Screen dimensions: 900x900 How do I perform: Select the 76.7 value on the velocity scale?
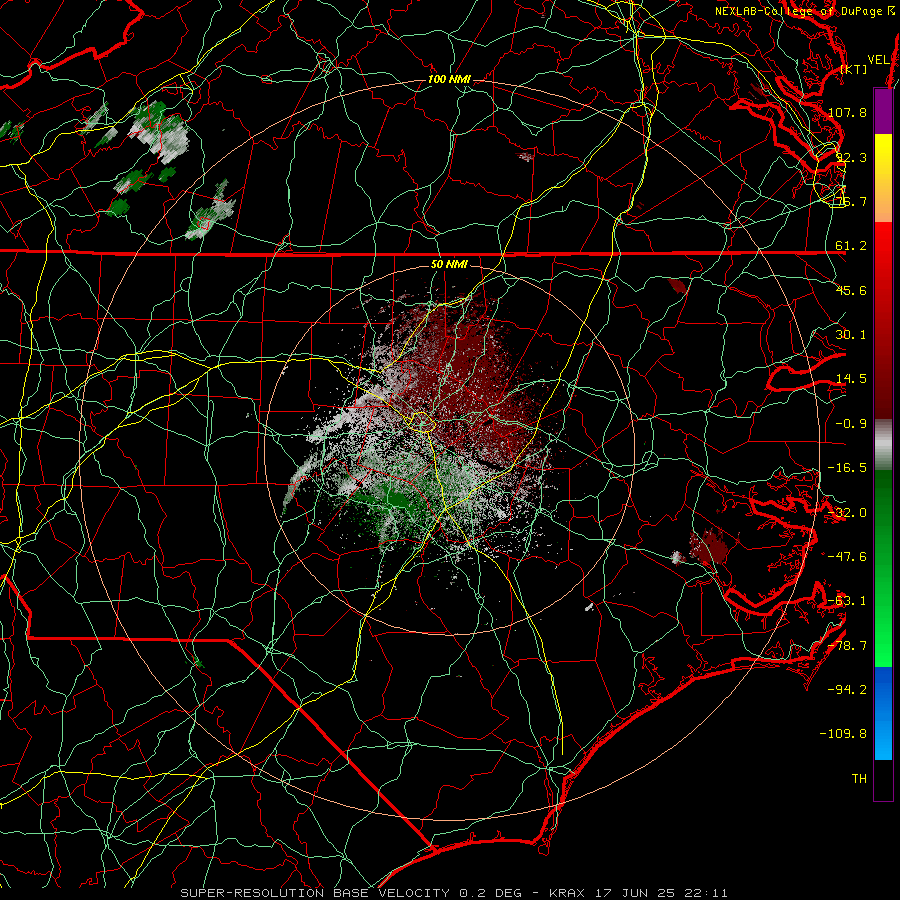[851, 201]
